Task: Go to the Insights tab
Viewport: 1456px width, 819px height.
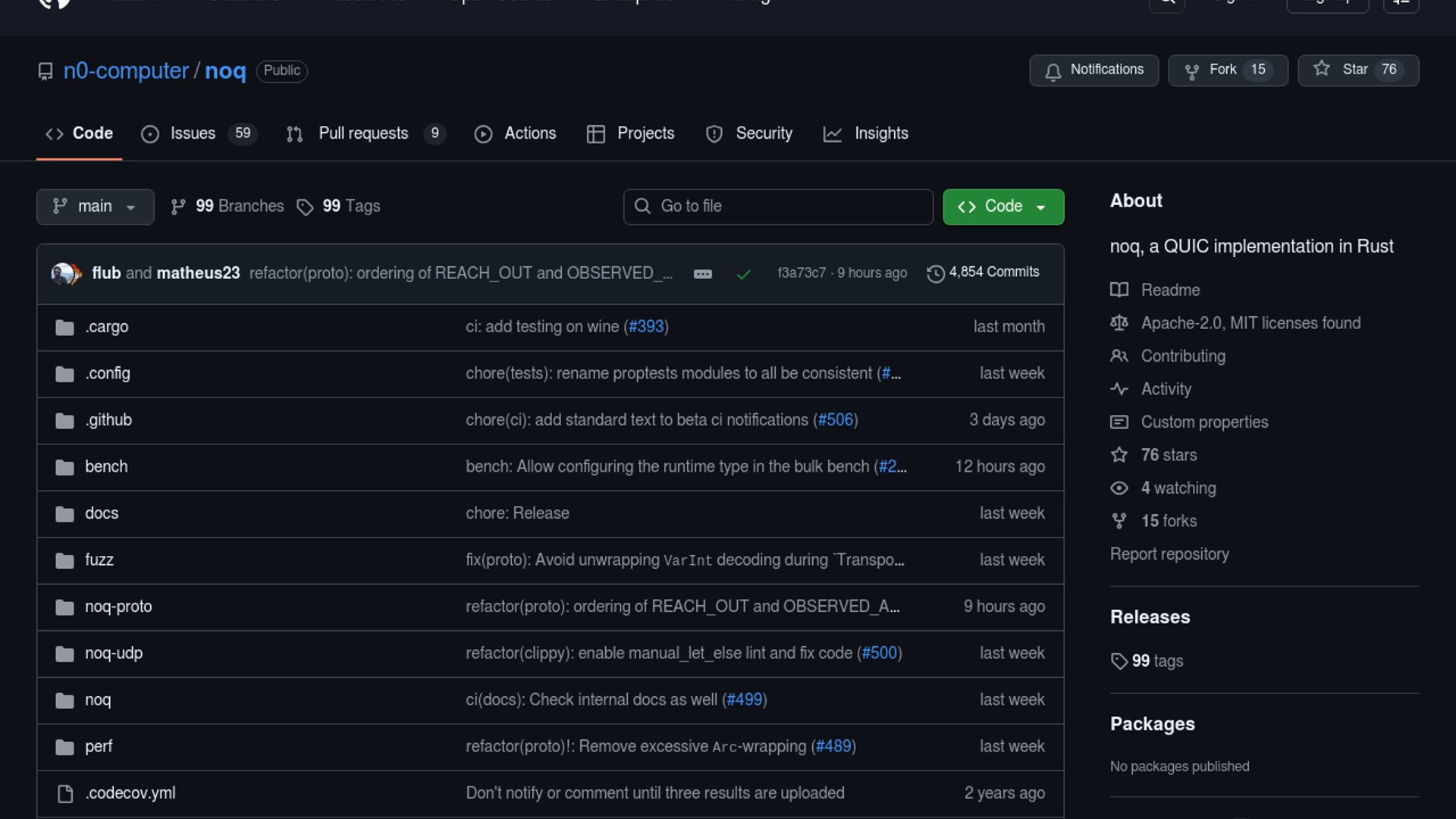Action: click(880, 133)
